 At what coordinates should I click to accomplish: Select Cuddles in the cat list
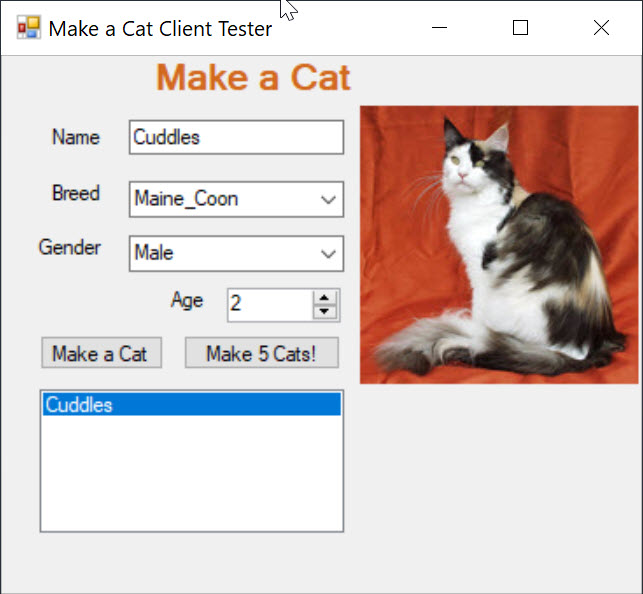point(192,404)
